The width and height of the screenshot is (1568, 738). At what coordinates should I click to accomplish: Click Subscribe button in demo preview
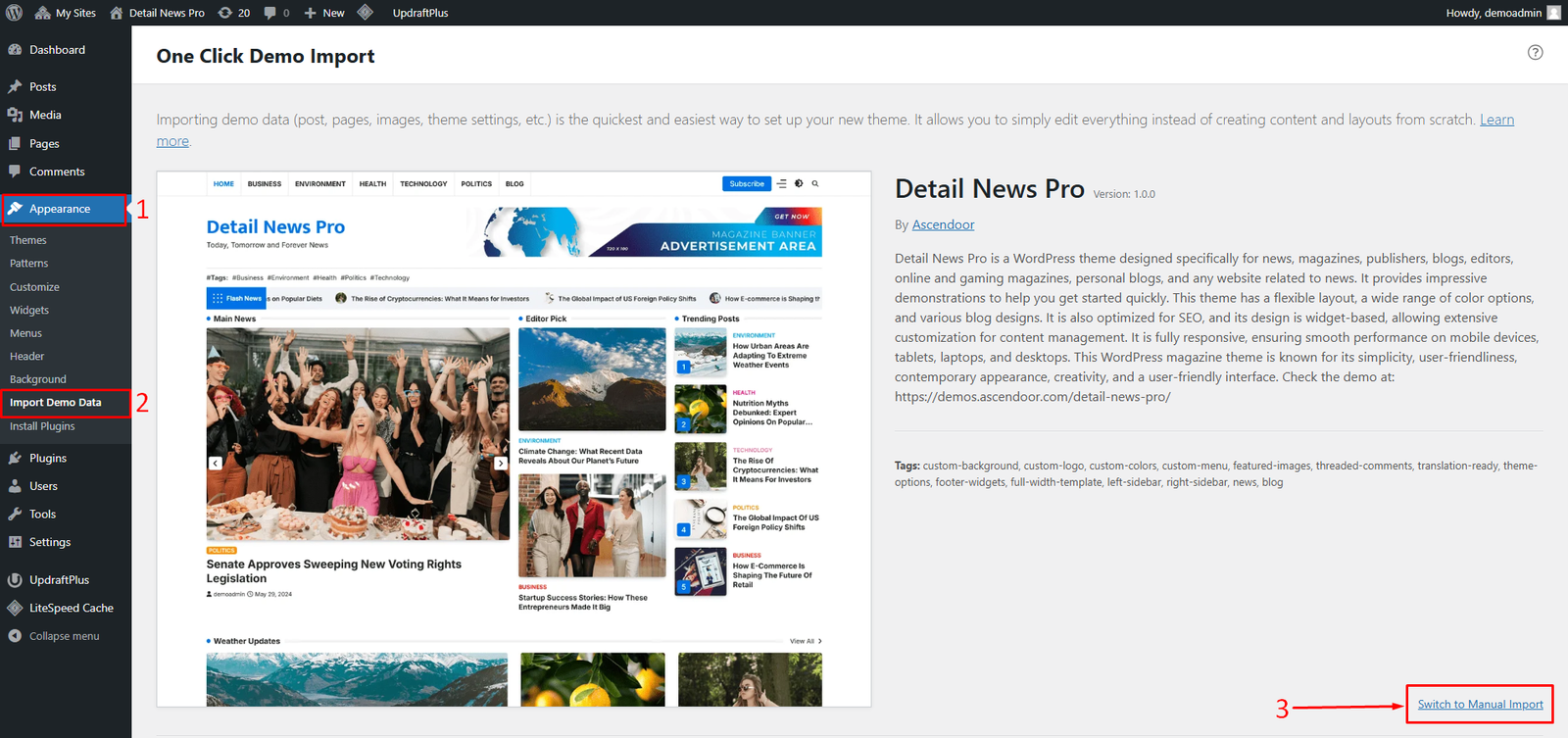pyautogui.click(x=746, y=184)
